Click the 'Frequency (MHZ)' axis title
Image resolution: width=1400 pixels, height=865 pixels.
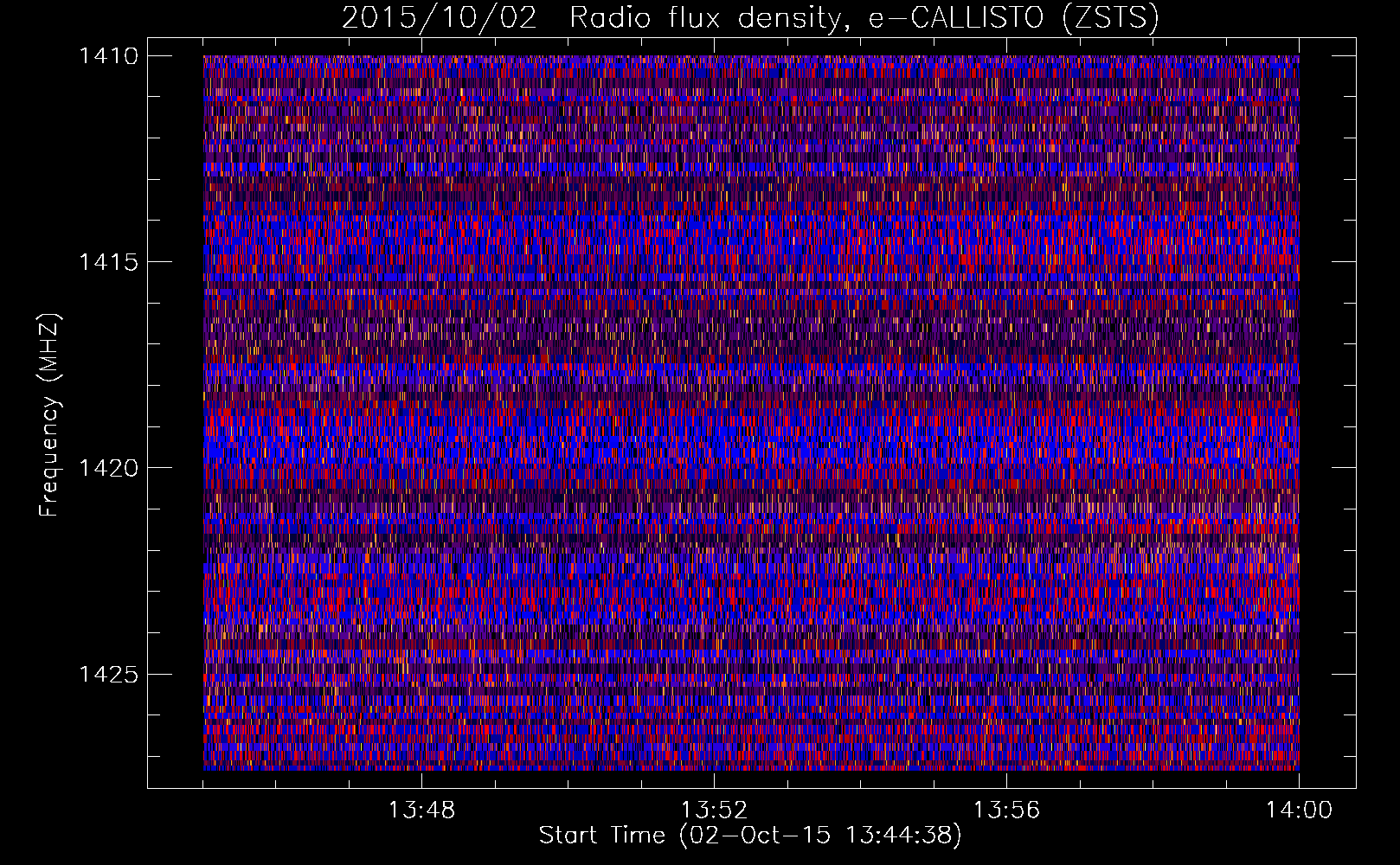tap(50, 415)
